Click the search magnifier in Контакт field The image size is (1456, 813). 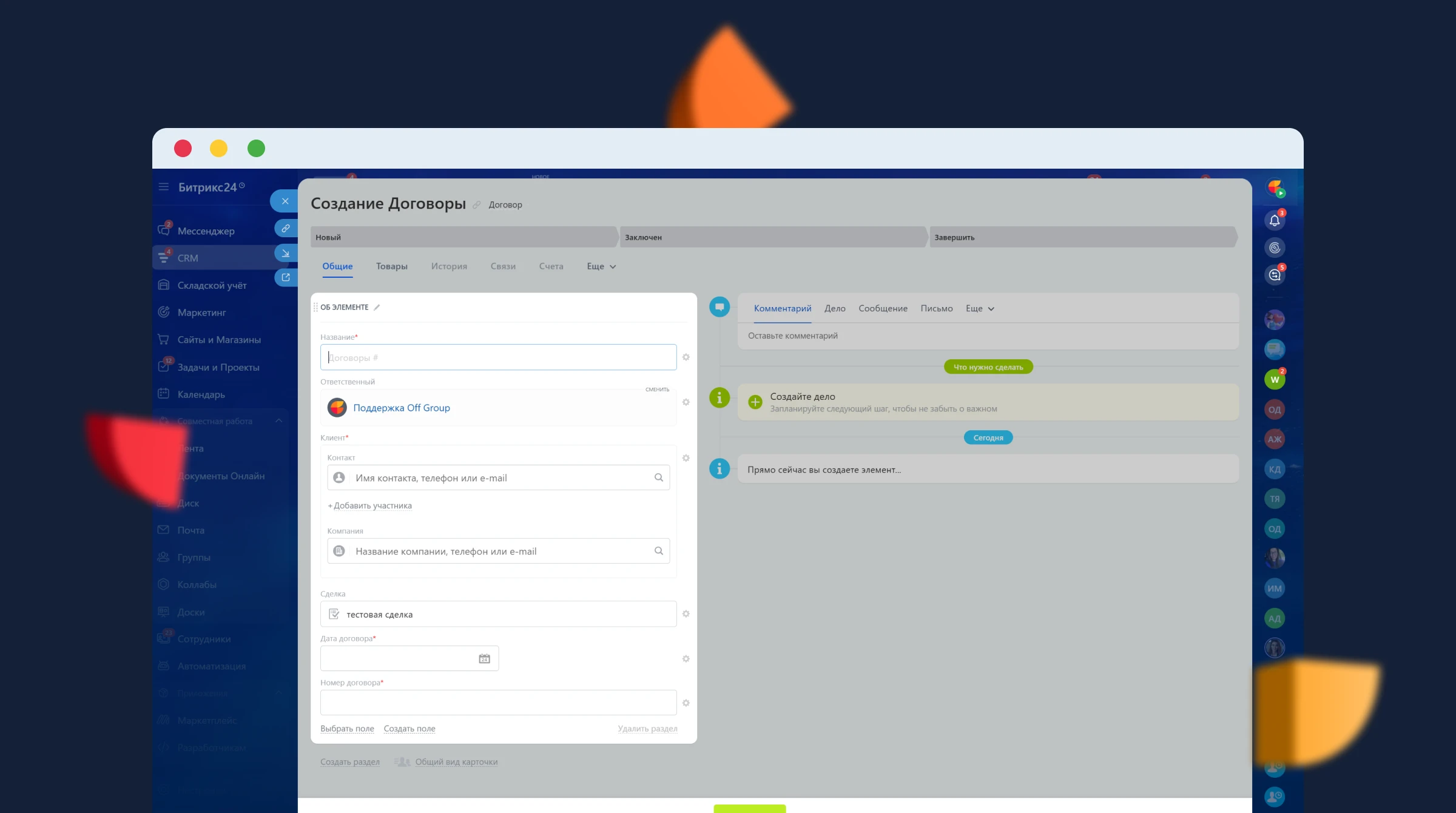[659, 478]
